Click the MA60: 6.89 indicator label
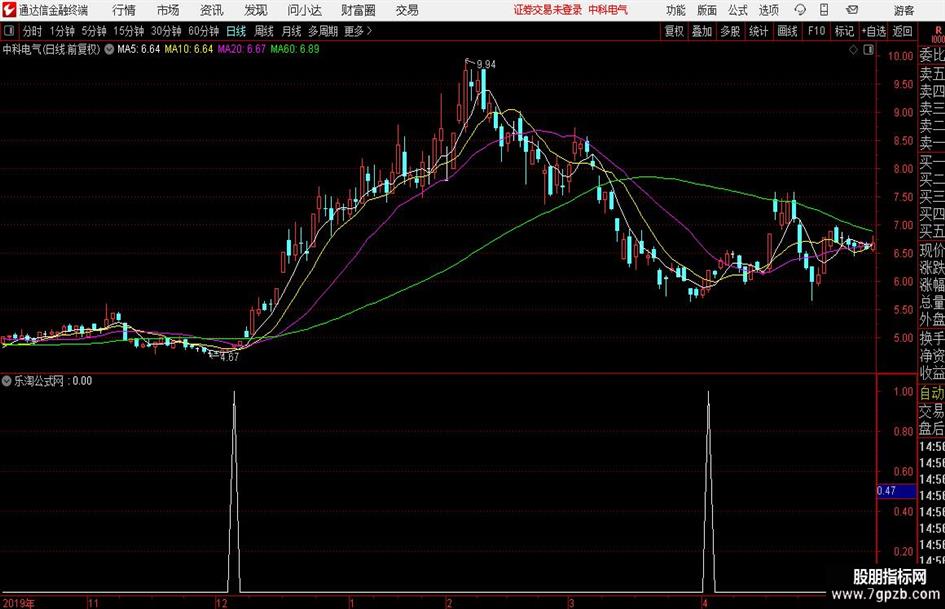This screenshot has height=609, width=945. (295, 49)
